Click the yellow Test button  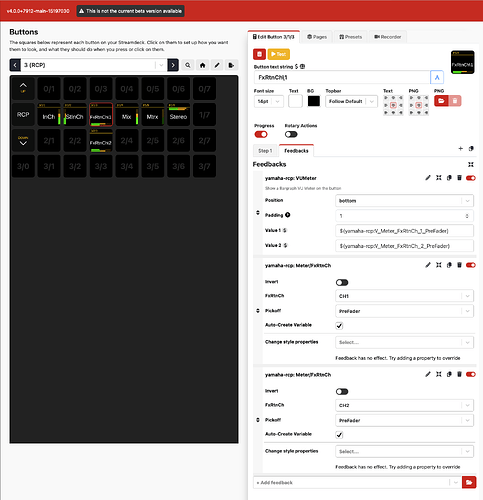coord(278,54)
